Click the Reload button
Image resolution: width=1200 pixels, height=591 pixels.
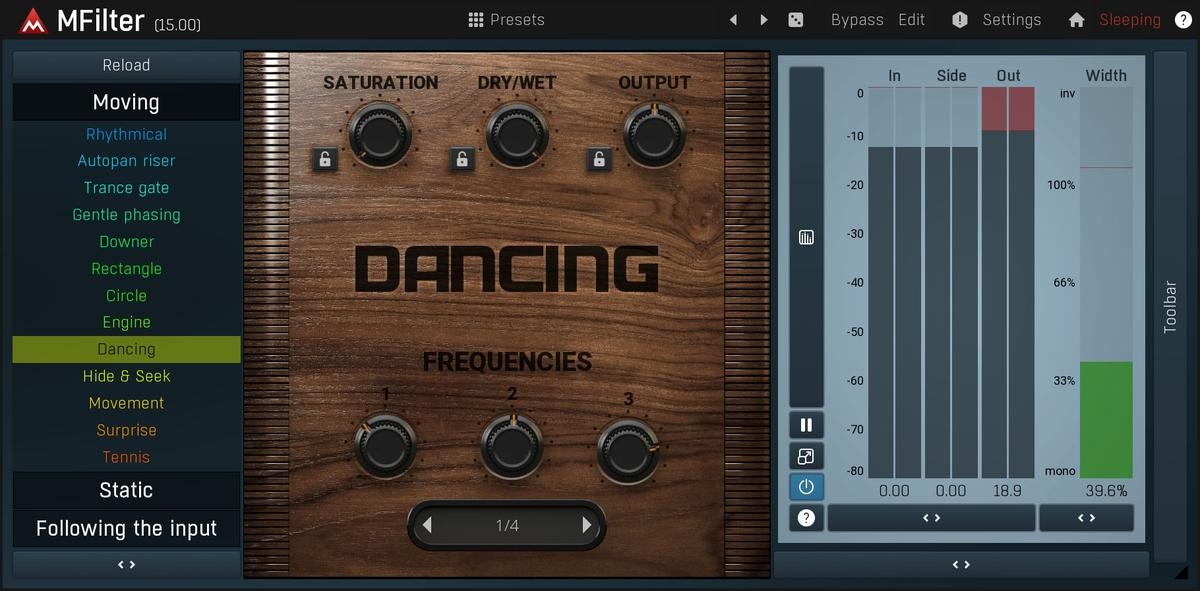click(126, 65)
